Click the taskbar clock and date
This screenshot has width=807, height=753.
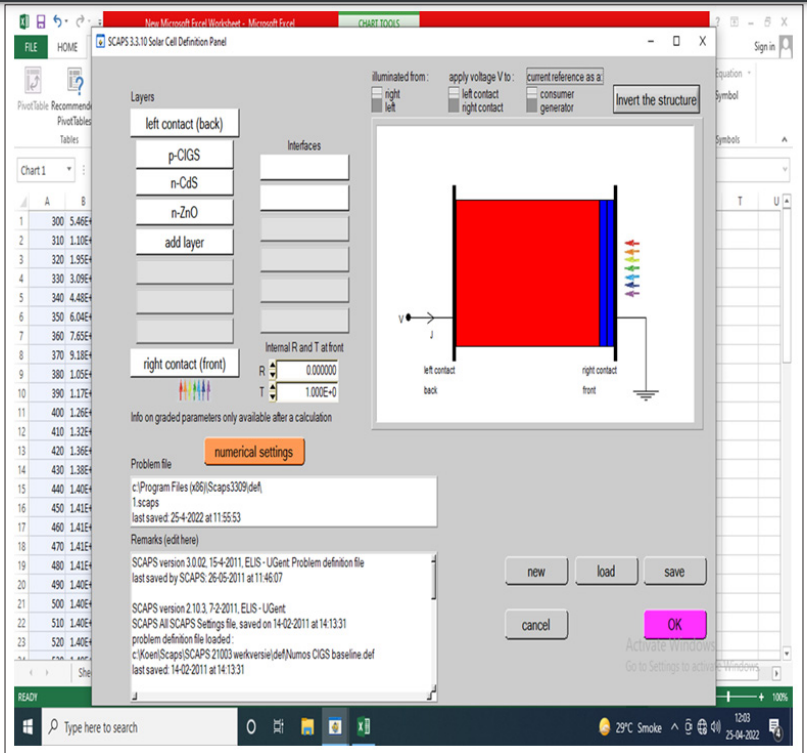pos(742,727)
